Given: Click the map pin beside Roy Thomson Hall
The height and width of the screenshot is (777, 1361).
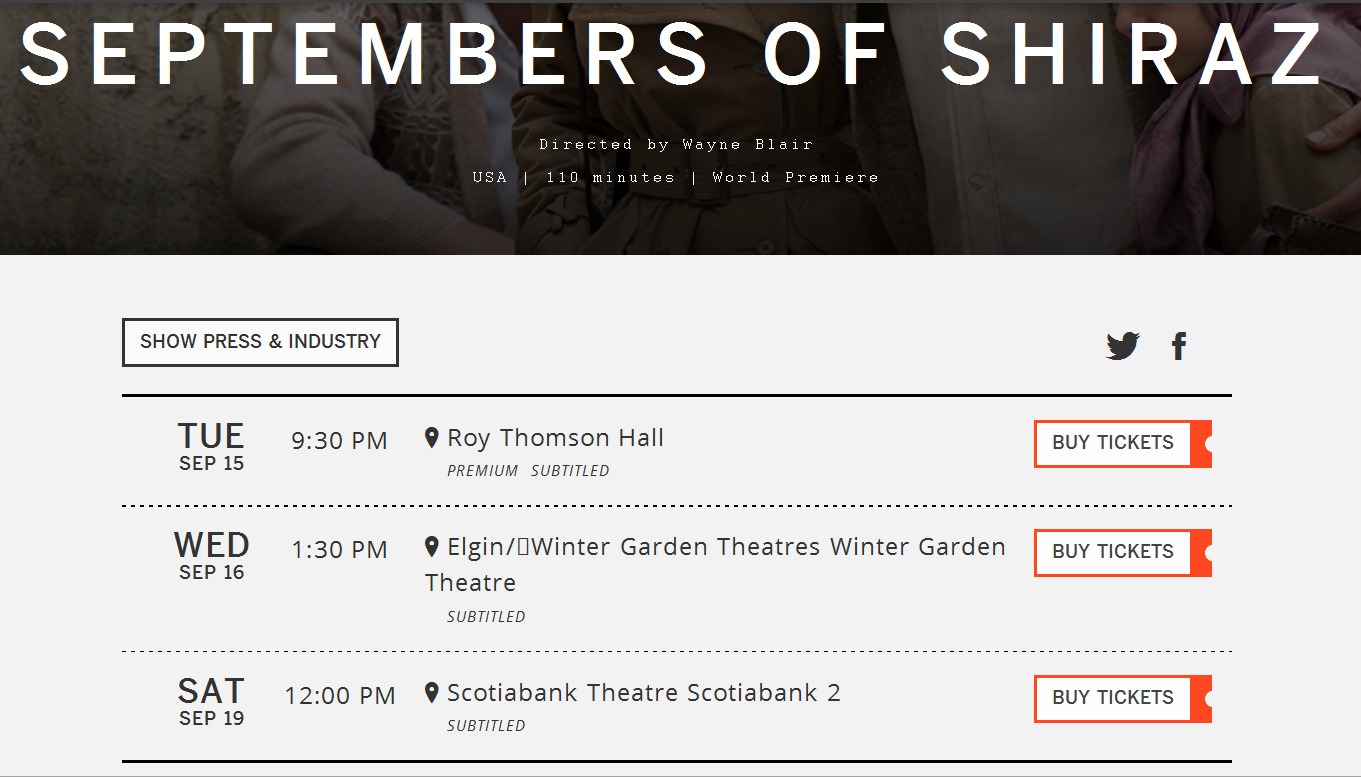Looking at the screenshot, I should tap(432, 438).
